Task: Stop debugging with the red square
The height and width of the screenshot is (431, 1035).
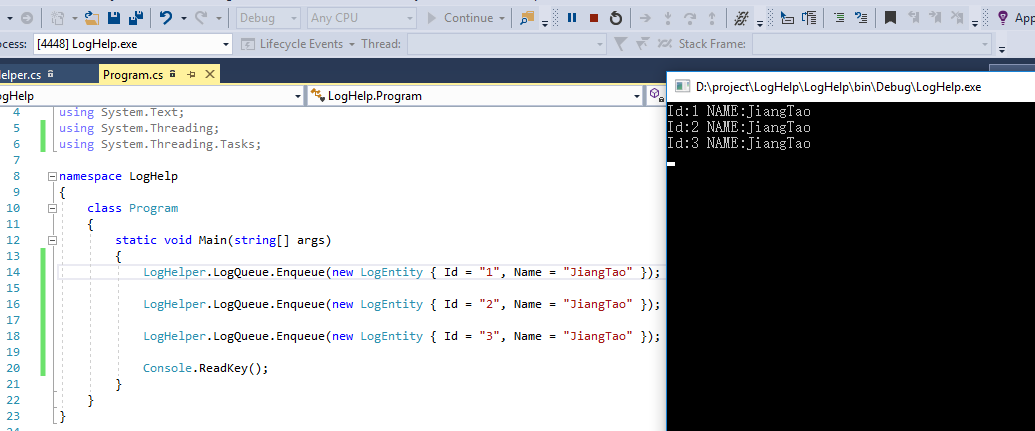Action: click(x=594, y=18)
